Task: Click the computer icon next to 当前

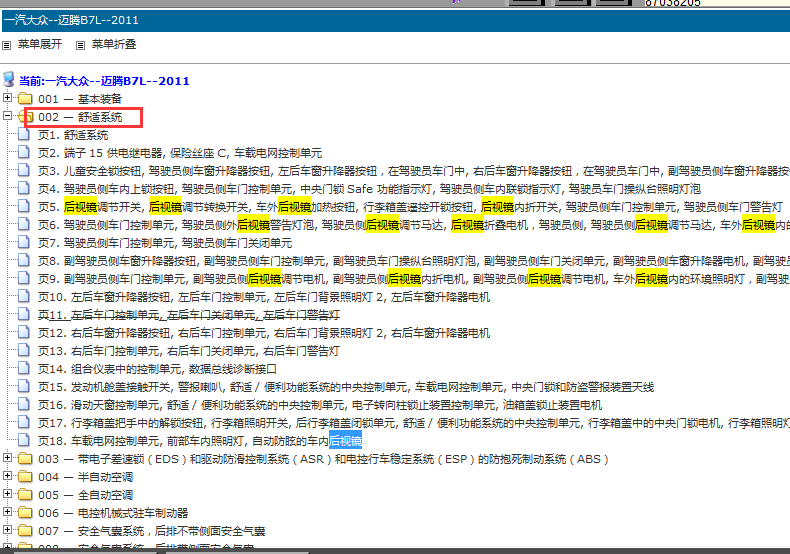Action: 9,80
